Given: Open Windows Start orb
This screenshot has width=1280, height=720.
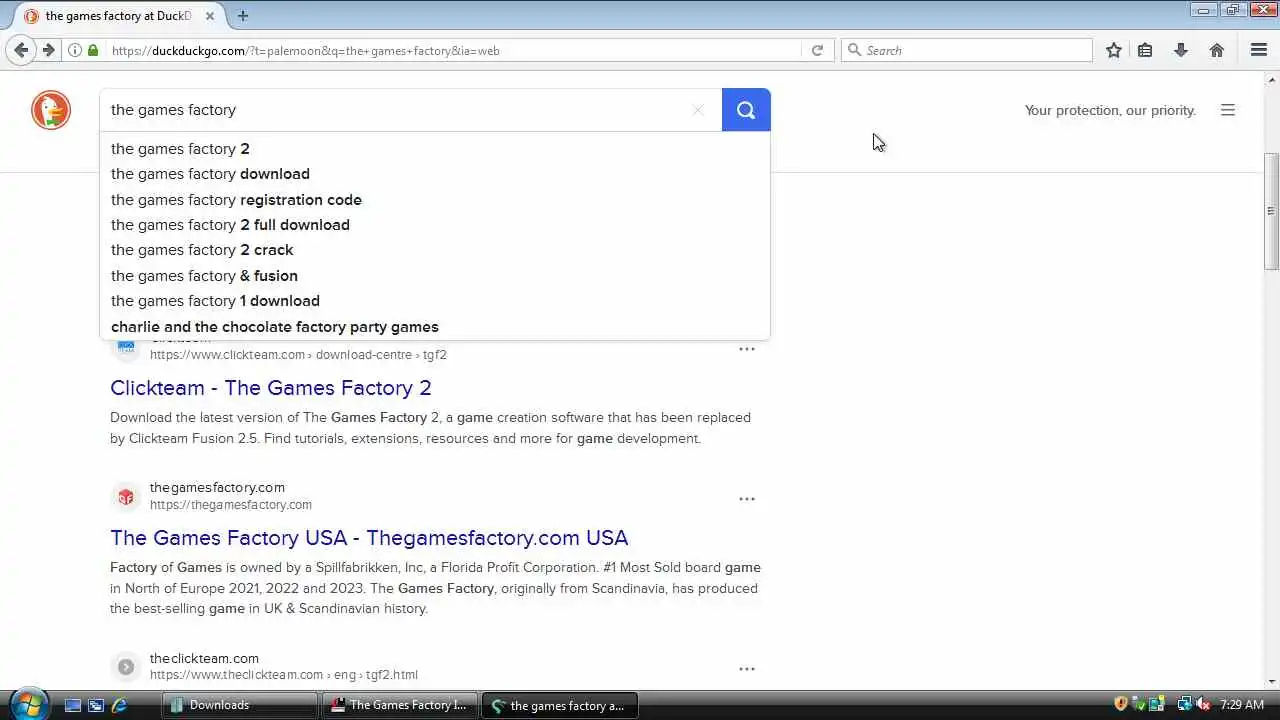Looking at the screenshot, I should point(27,704).
